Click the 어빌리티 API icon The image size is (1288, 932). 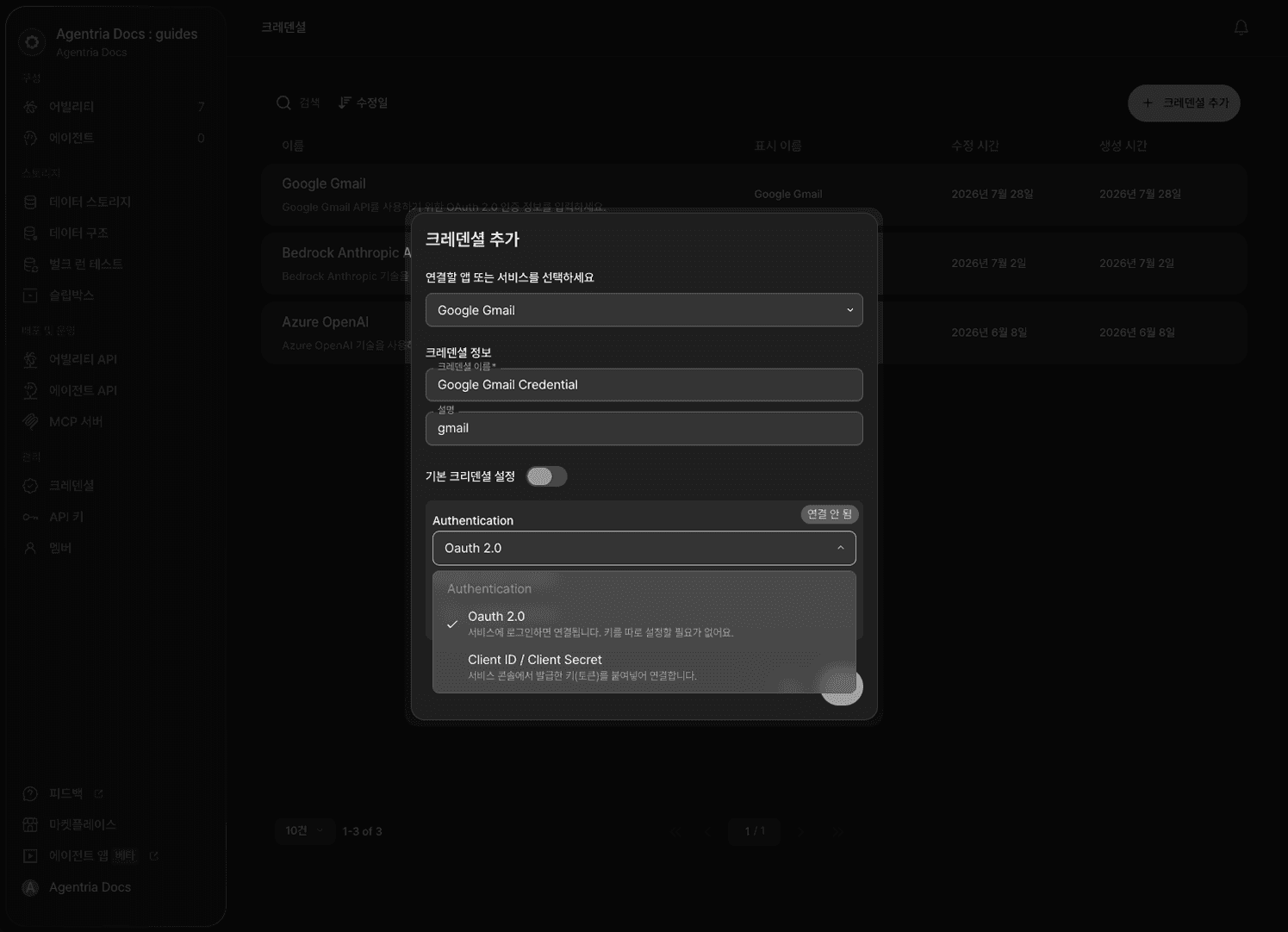tap(31, 359)
